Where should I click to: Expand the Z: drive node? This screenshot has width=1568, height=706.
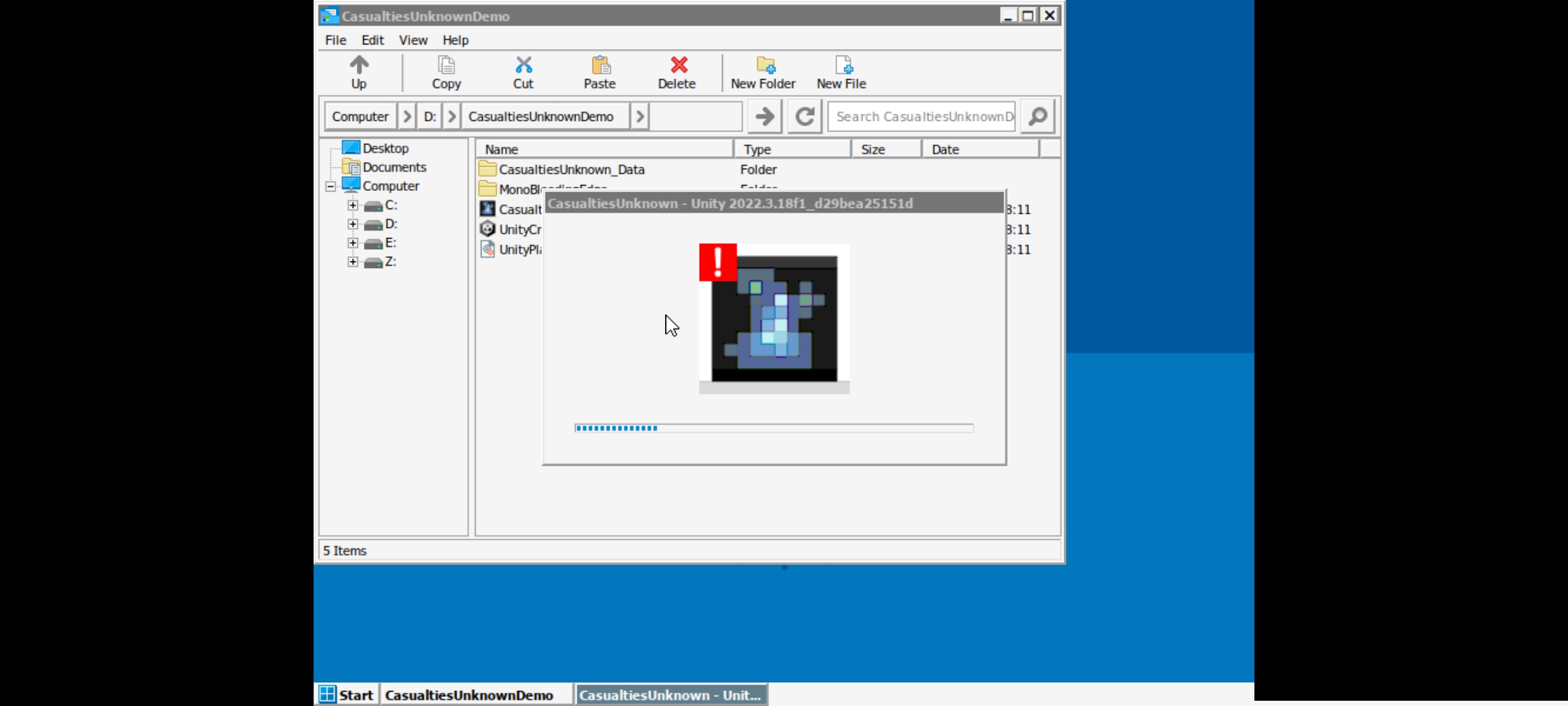click(353, 262)
